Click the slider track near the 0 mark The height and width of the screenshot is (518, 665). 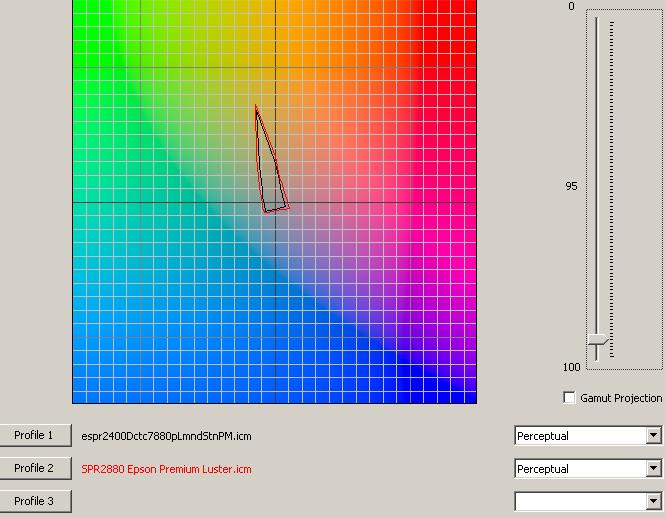coord(597,20)
